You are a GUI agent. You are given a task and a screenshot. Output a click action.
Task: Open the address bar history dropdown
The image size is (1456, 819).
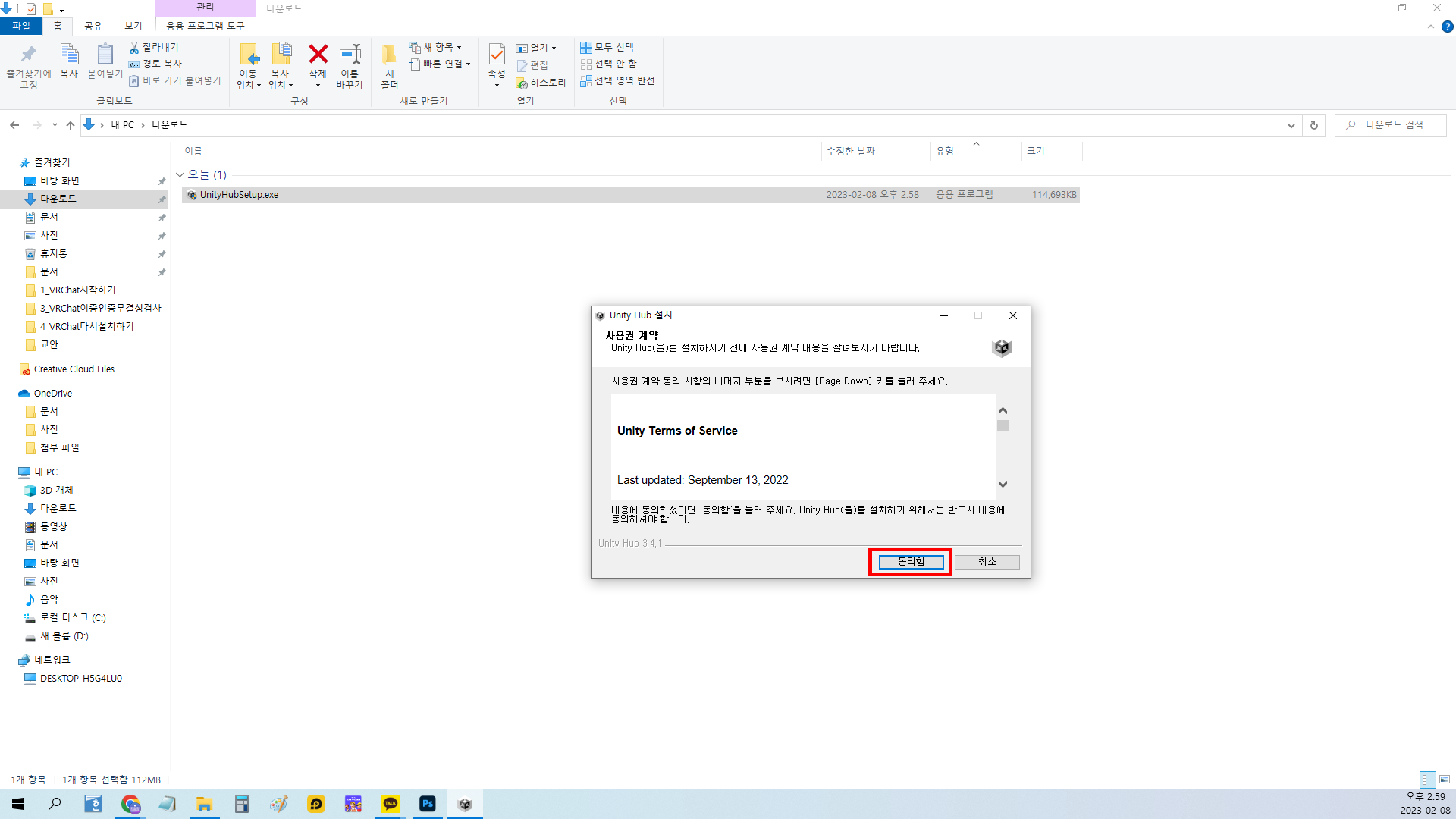coord(1291,125)
